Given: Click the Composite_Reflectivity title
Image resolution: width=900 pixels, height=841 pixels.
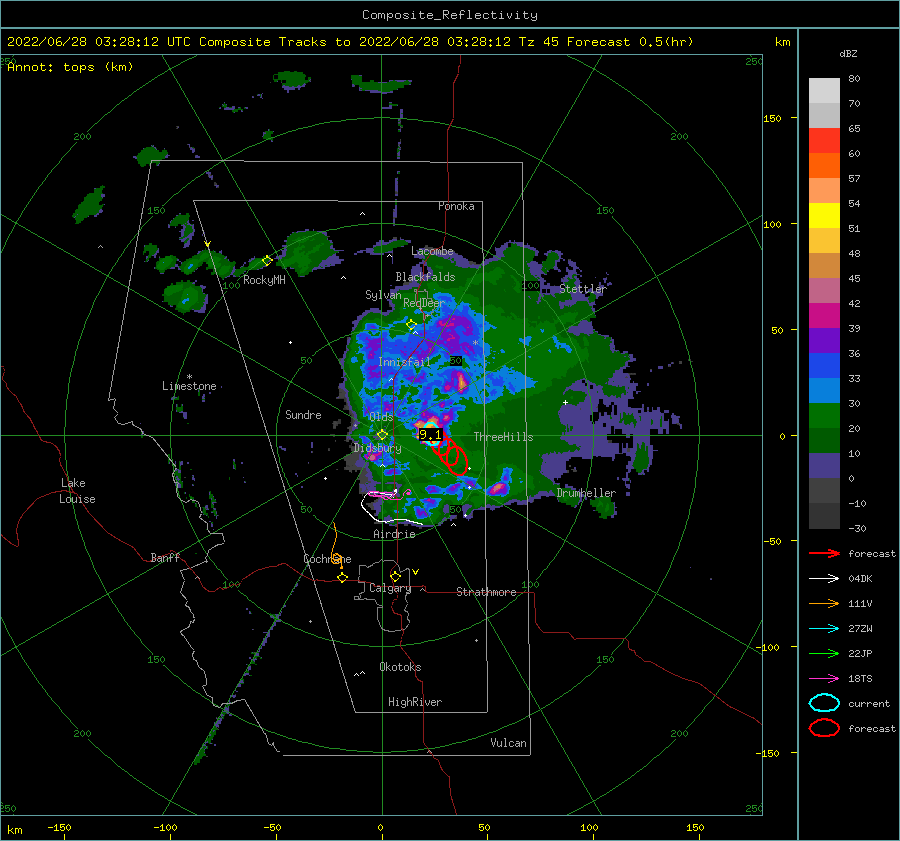Looking at the screenshot, I should coord(450,15).
